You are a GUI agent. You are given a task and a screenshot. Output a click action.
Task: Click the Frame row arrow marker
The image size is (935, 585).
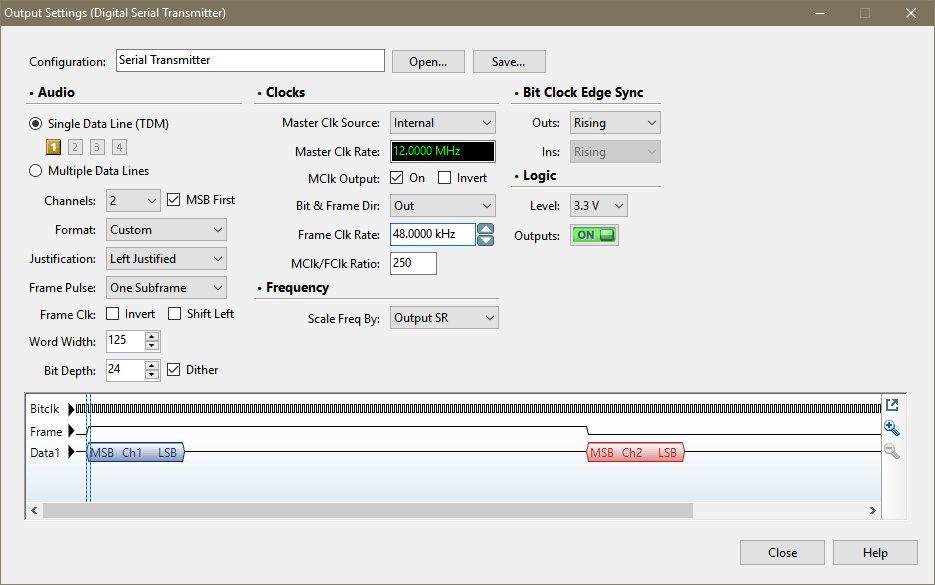tap(71, 432)
